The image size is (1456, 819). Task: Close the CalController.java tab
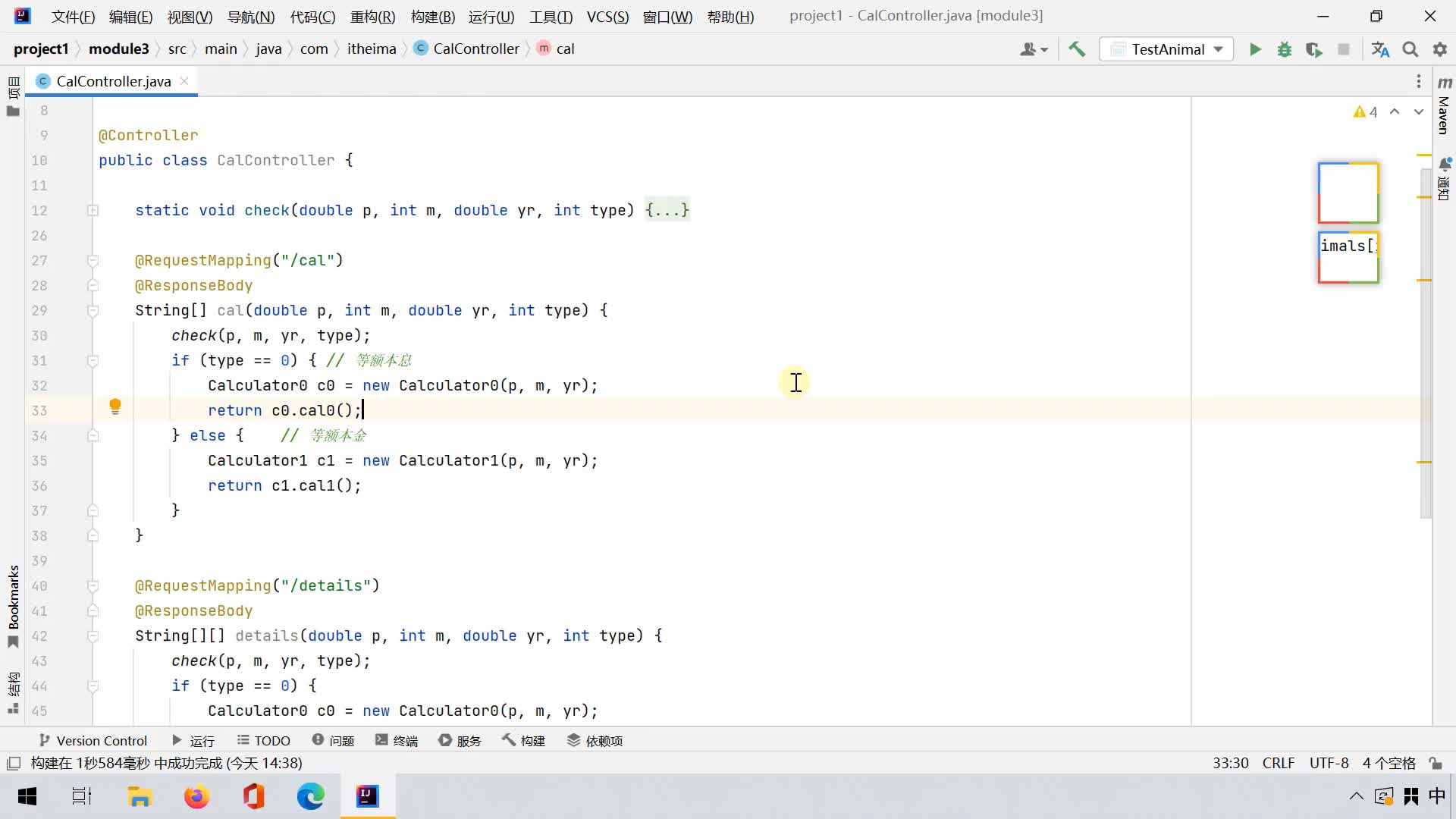click(x=184, y=80)
